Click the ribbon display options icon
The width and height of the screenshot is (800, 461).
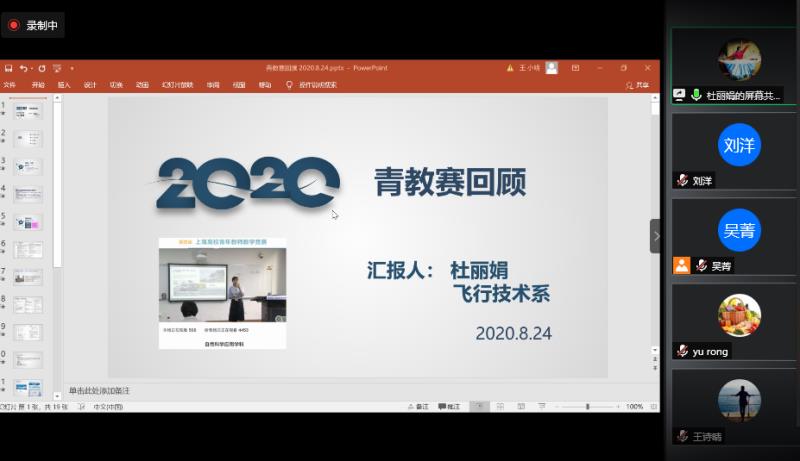(x=574, y=68)
